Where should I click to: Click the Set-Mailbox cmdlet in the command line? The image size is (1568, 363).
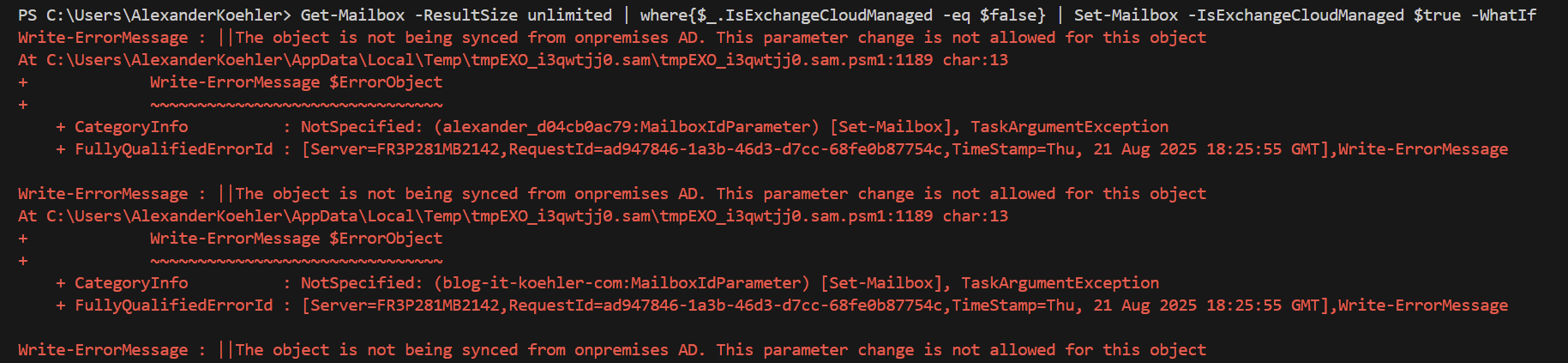pyautogui.click(x=1125, y=15)
